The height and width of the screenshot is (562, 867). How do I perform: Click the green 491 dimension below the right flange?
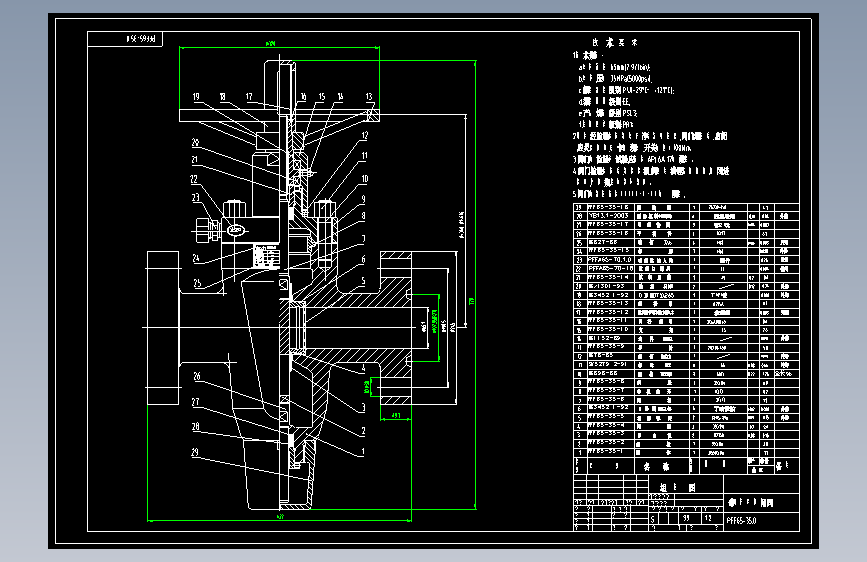[396, 415]
